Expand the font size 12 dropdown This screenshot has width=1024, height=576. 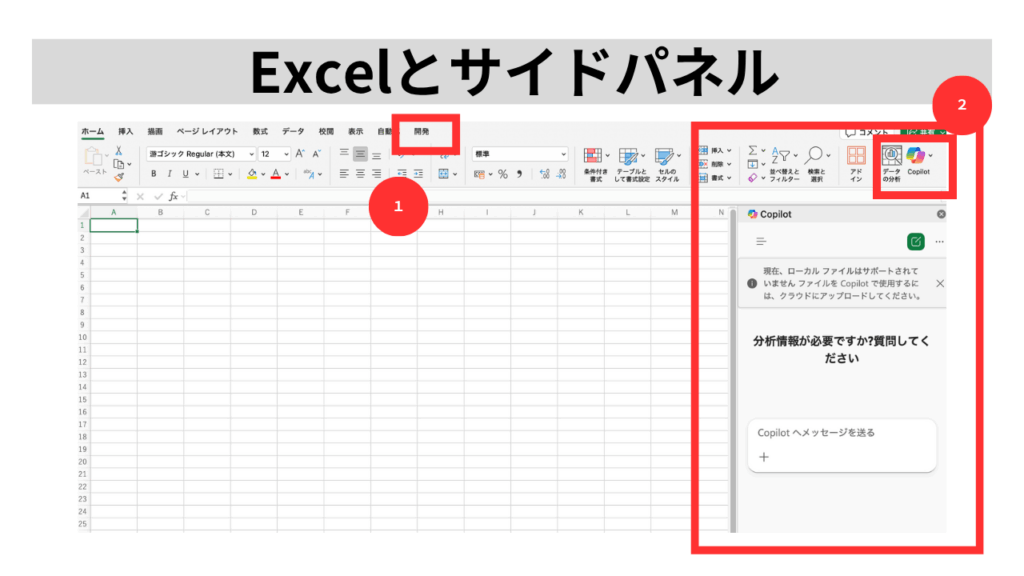(286, 154)
